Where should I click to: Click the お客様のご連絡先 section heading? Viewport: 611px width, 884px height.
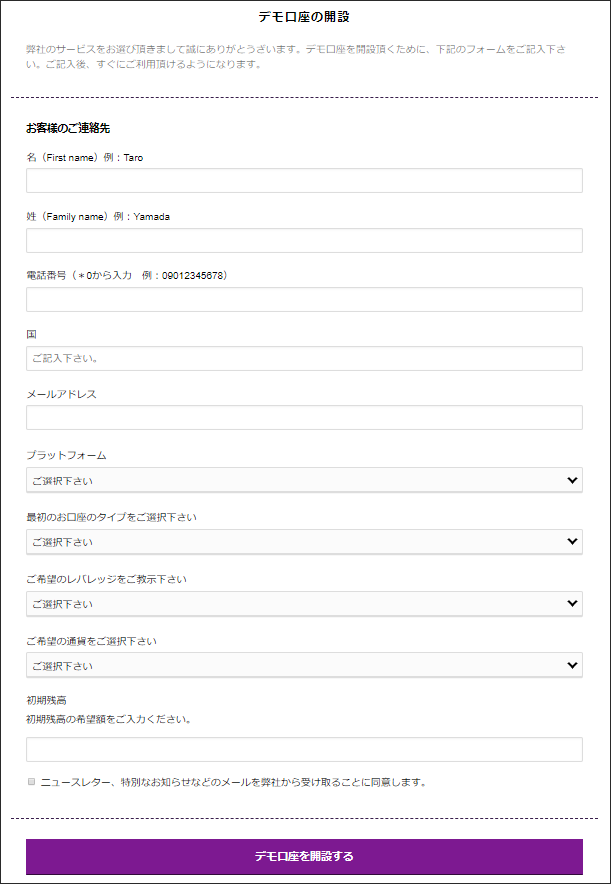68,129
